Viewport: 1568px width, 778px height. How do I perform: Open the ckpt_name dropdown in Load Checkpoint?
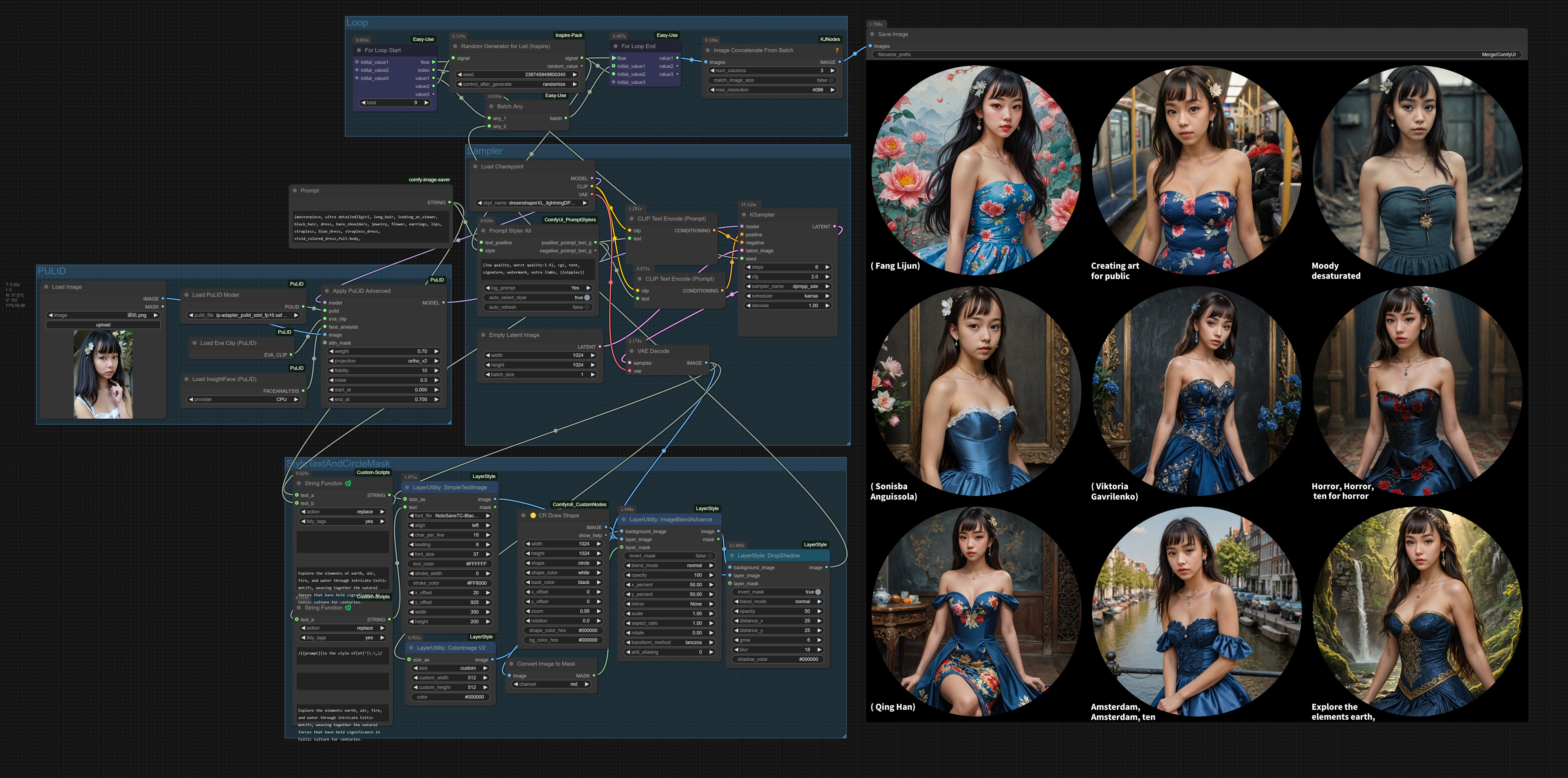[533, 203]
